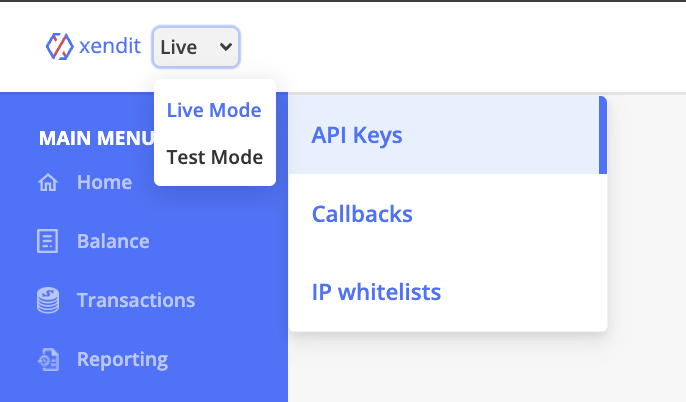Click the Transactions coin stack icon
This screenshot has height=402, width=686.
pos(48,300)
